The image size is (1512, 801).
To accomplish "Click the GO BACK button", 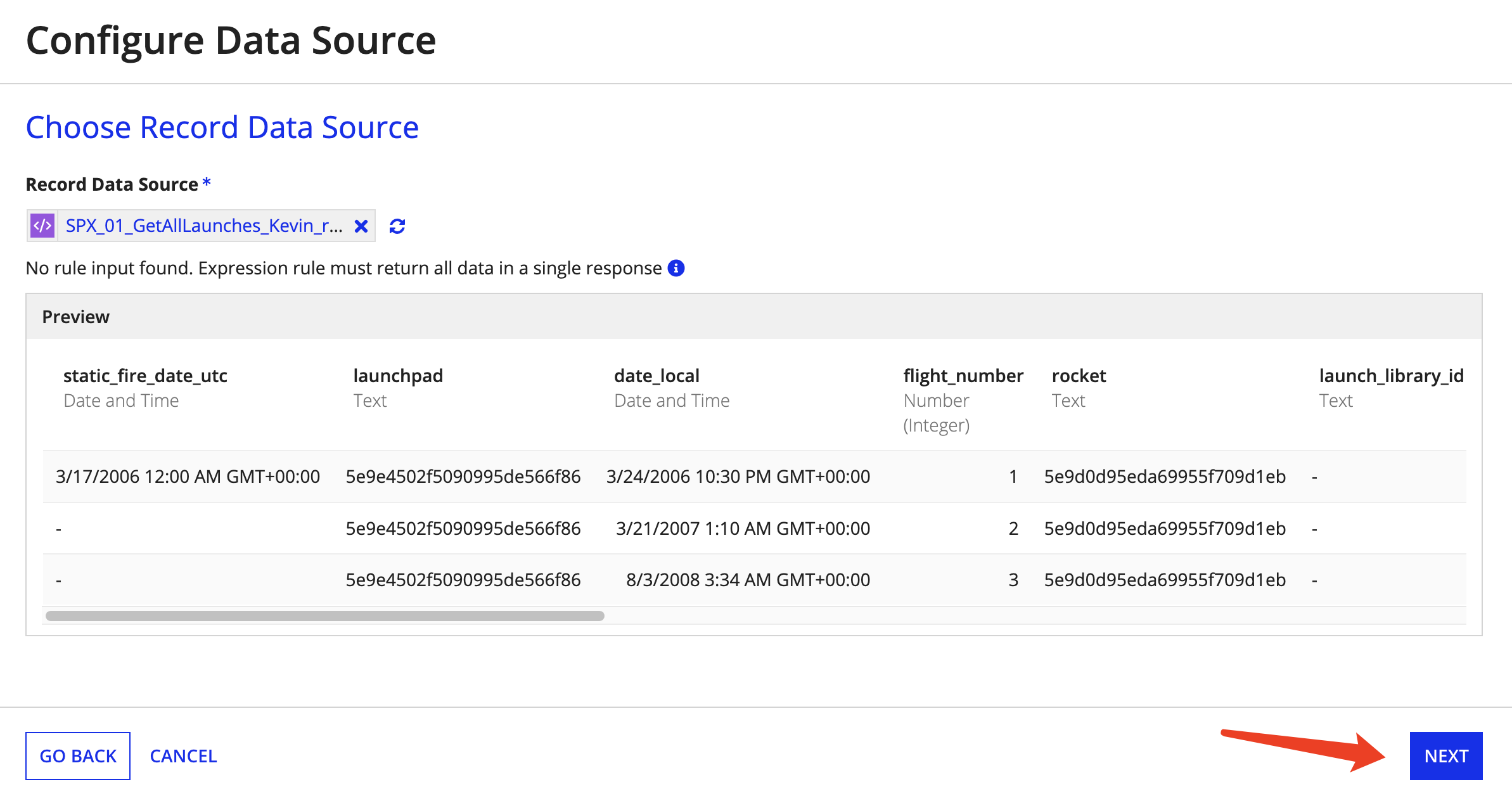I will tap(78, 756).
